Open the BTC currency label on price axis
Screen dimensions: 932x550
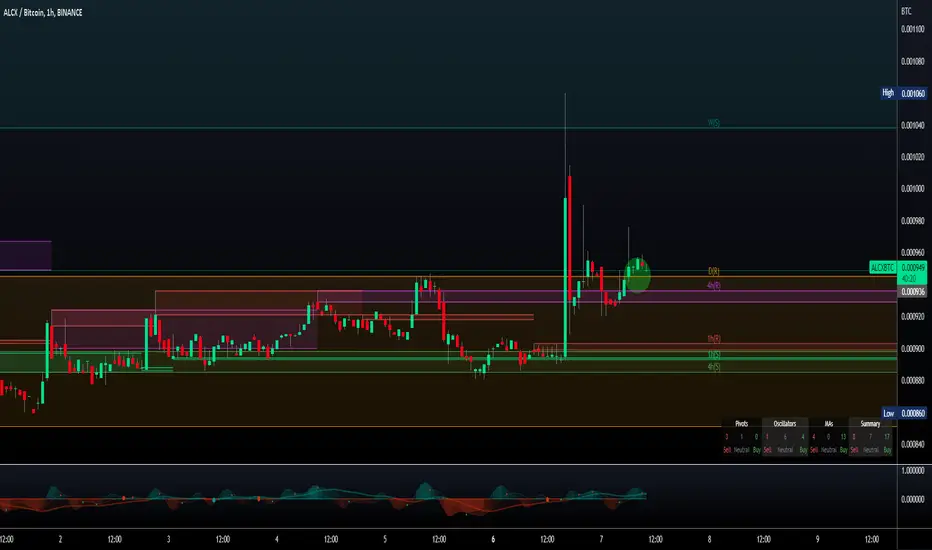[906, 11]
